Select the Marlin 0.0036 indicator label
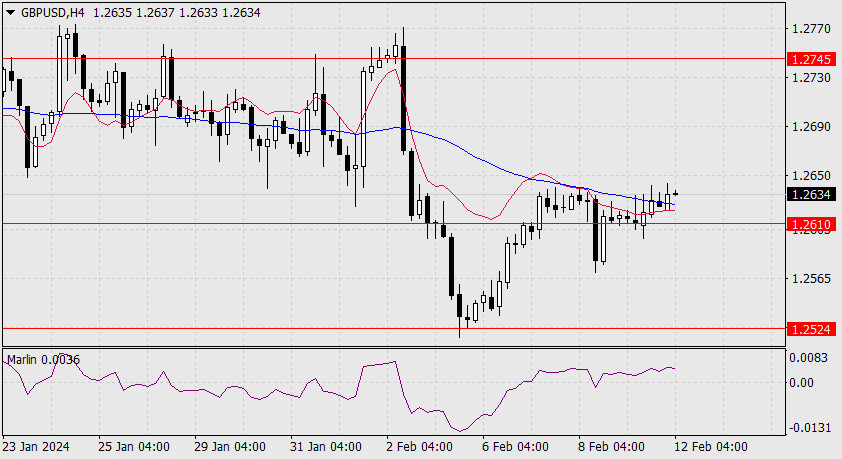Screen dimensions: 842x459 pos(43,360)
